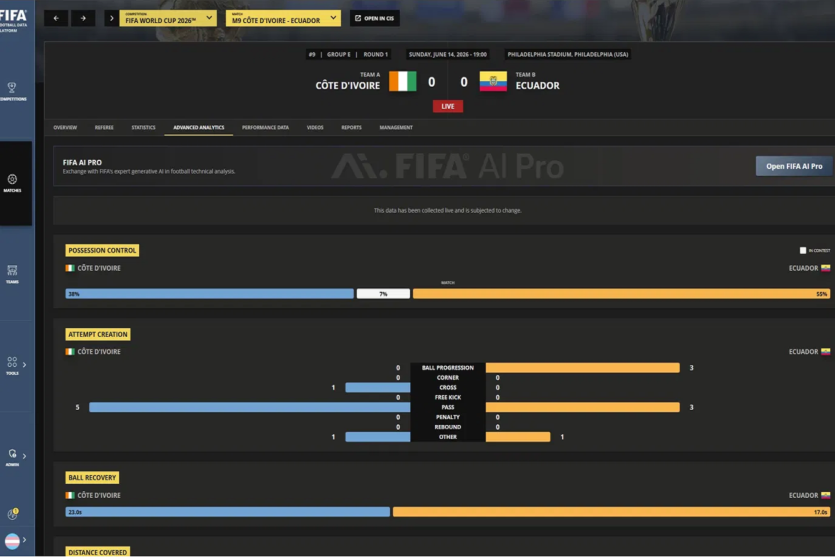Click the FIFA logo at top left
835x557 pixels.
[x=13, y=20]
